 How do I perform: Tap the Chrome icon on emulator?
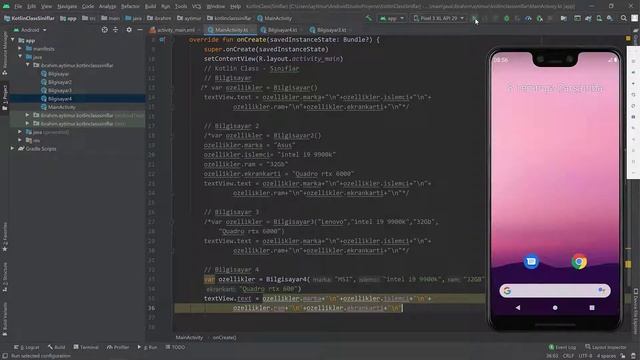pyautogui.click(x=579, y=262)
